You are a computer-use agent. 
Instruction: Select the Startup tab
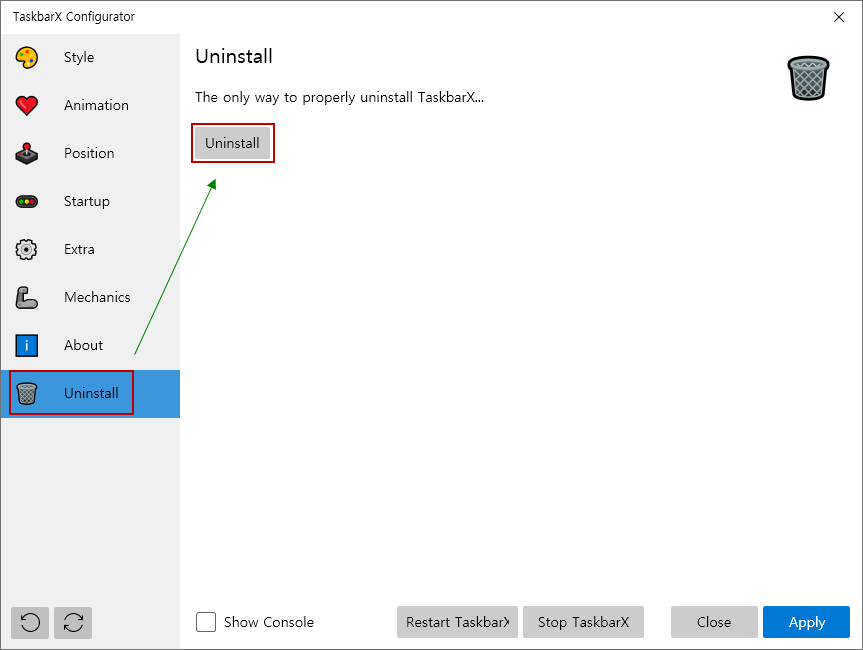(90, 201)
